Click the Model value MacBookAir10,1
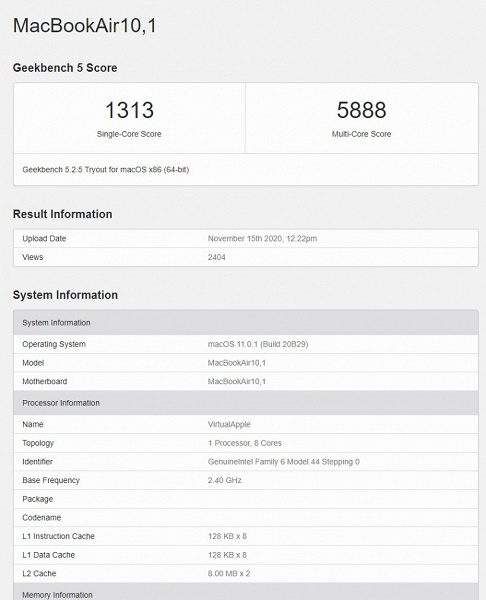The image size is (486, 600). [236, 363]
